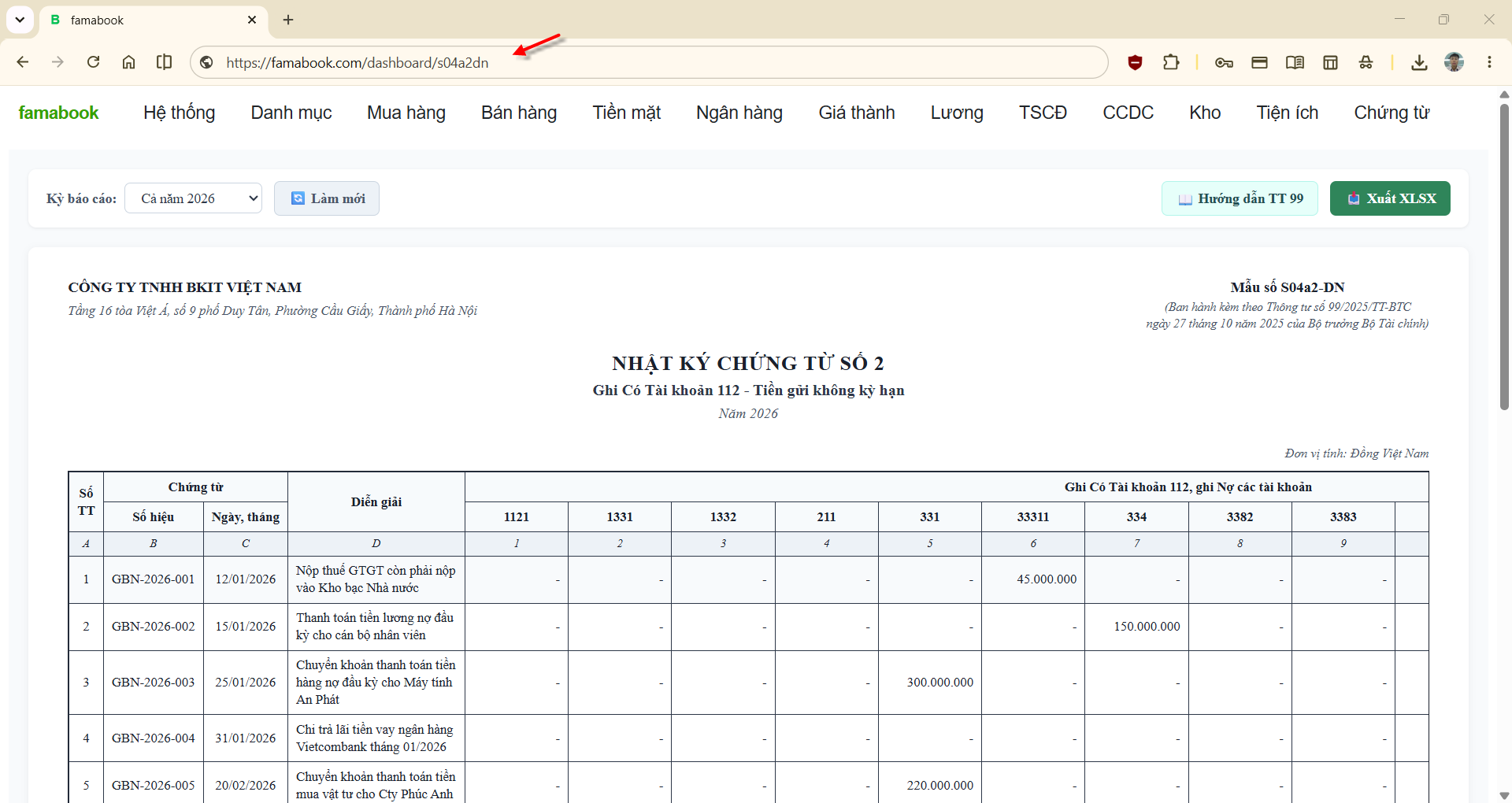Go back to the previous page

tap(23, 62)
